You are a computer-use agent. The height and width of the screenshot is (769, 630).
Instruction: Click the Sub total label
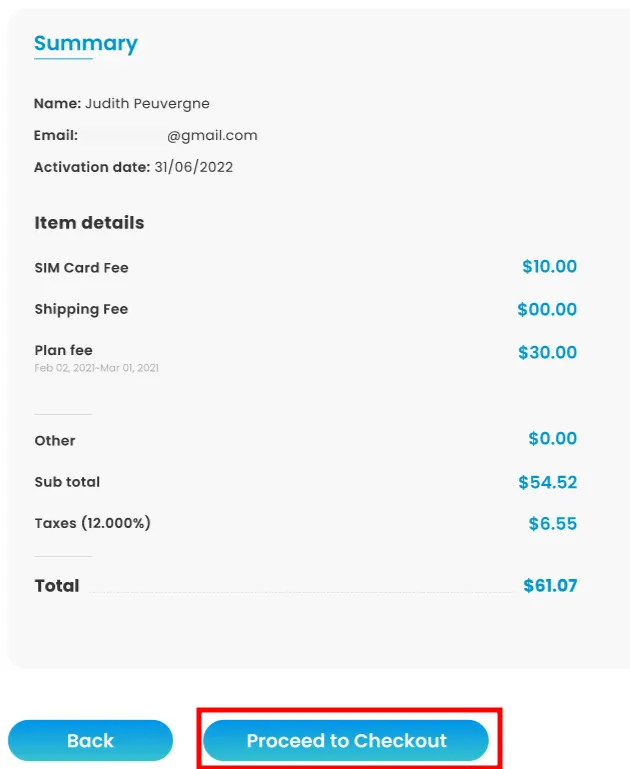tap(67, 482)
